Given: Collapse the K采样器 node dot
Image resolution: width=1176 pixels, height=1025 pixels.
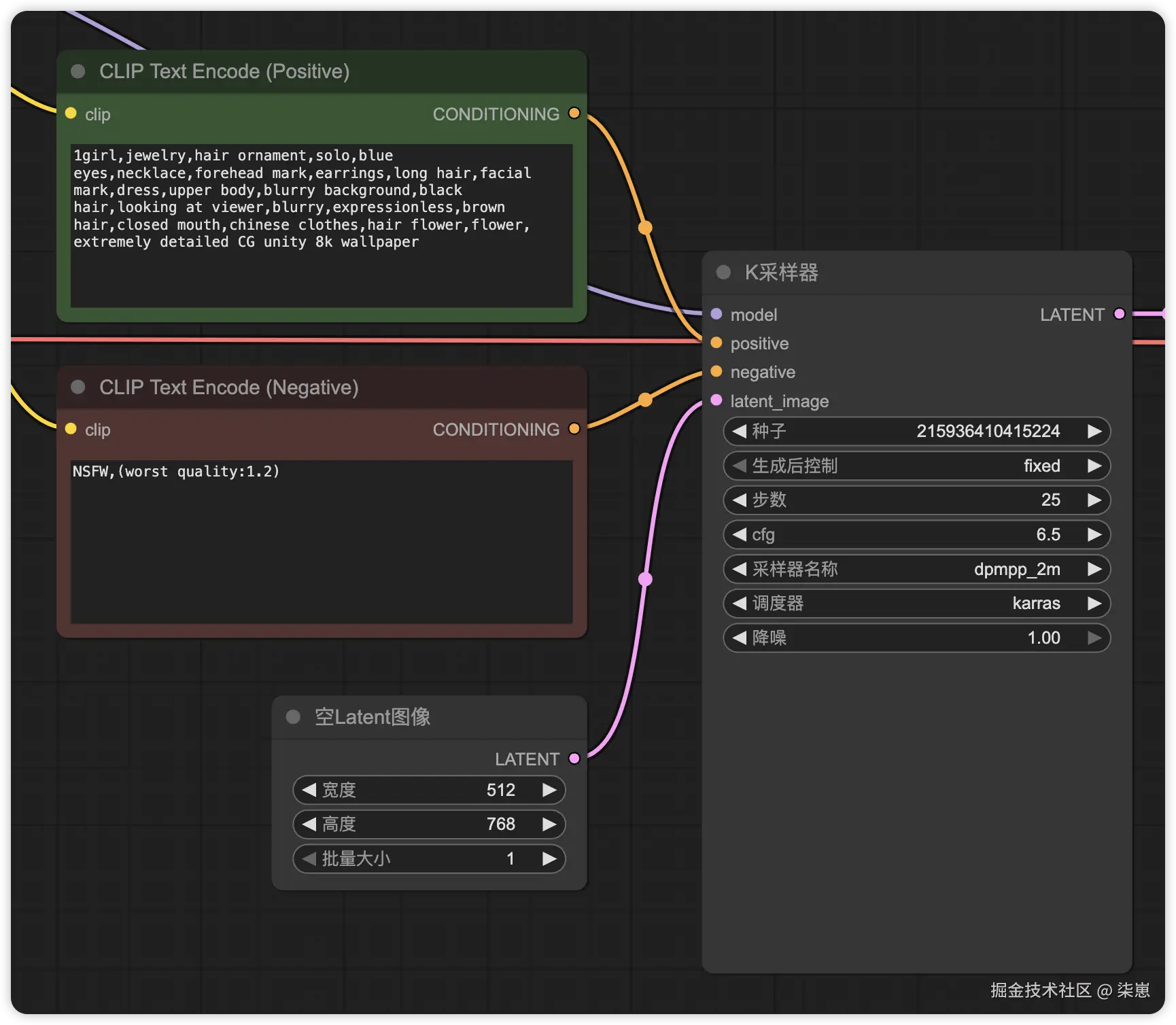Looking at the screenshot, I should (723, 273).
